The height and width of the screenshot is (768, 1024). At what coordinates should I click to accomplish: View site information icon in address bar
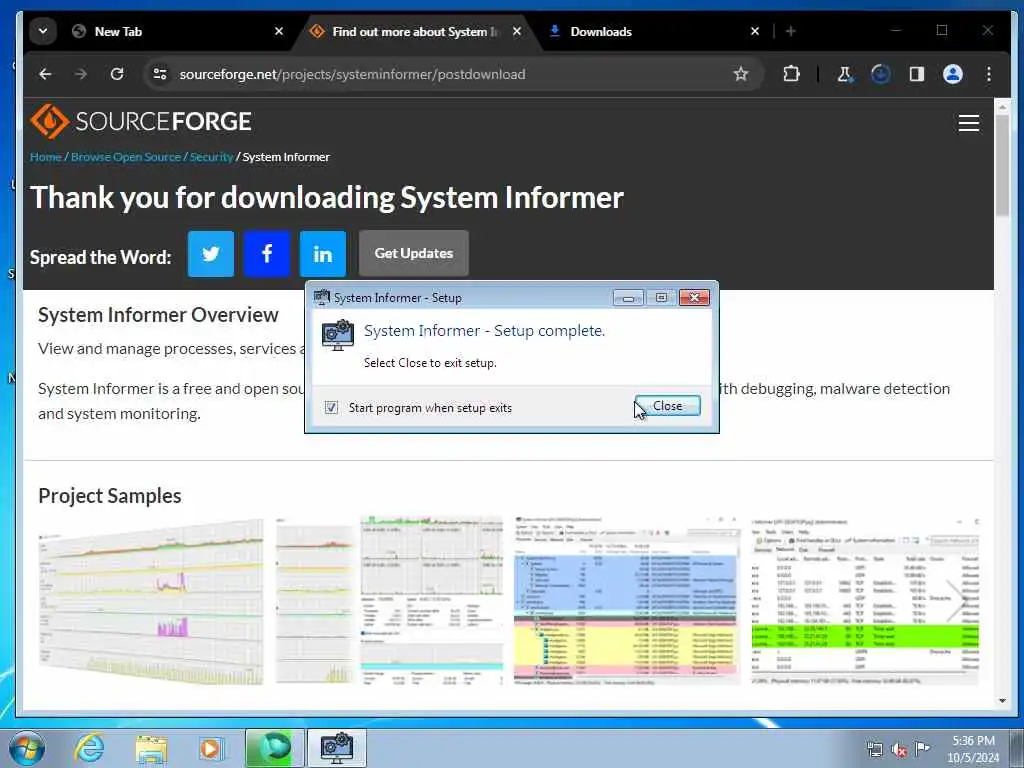click(x=160, y=74)
